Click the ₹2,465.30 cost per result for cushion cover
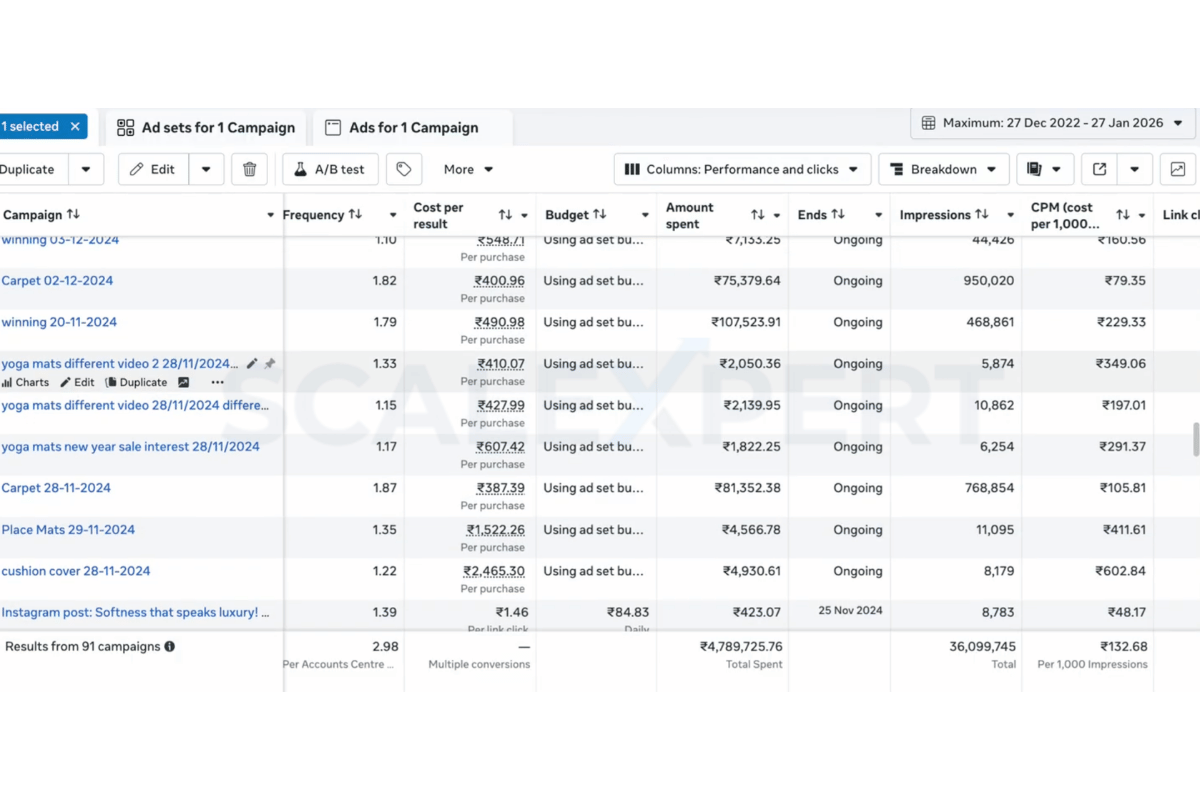The height and width of the screenshot is (800, 1200). tap(494, 571)
